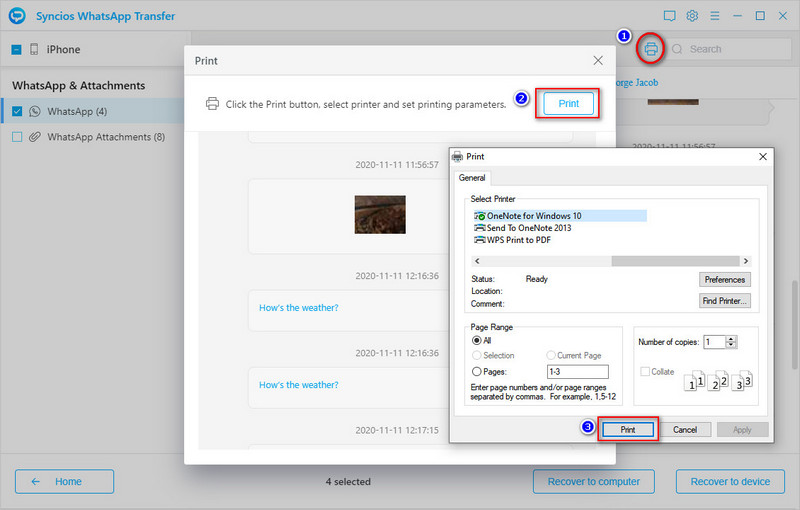Screen dimensions: 800x510
Task: Click the paperclip attachments icon
Action: (x=35, y=137)
